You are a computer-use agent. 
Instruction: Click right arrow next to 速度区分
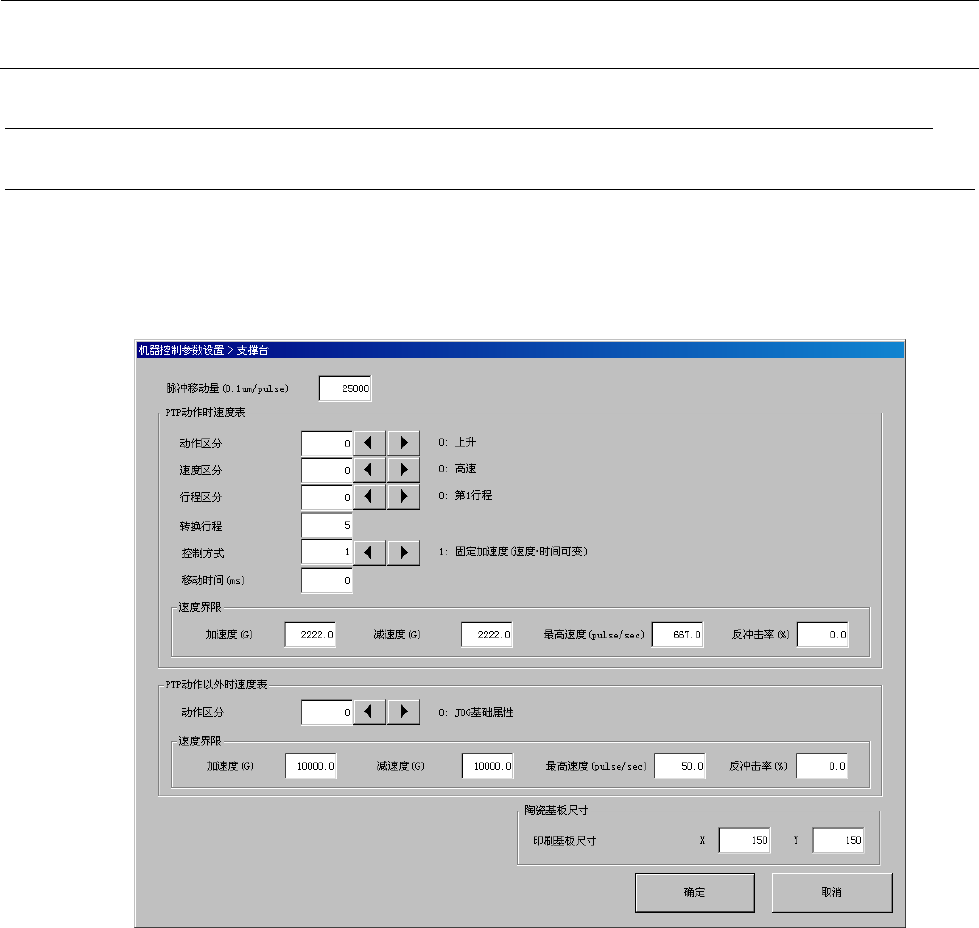pyautogui.click(x=403, y=470)
